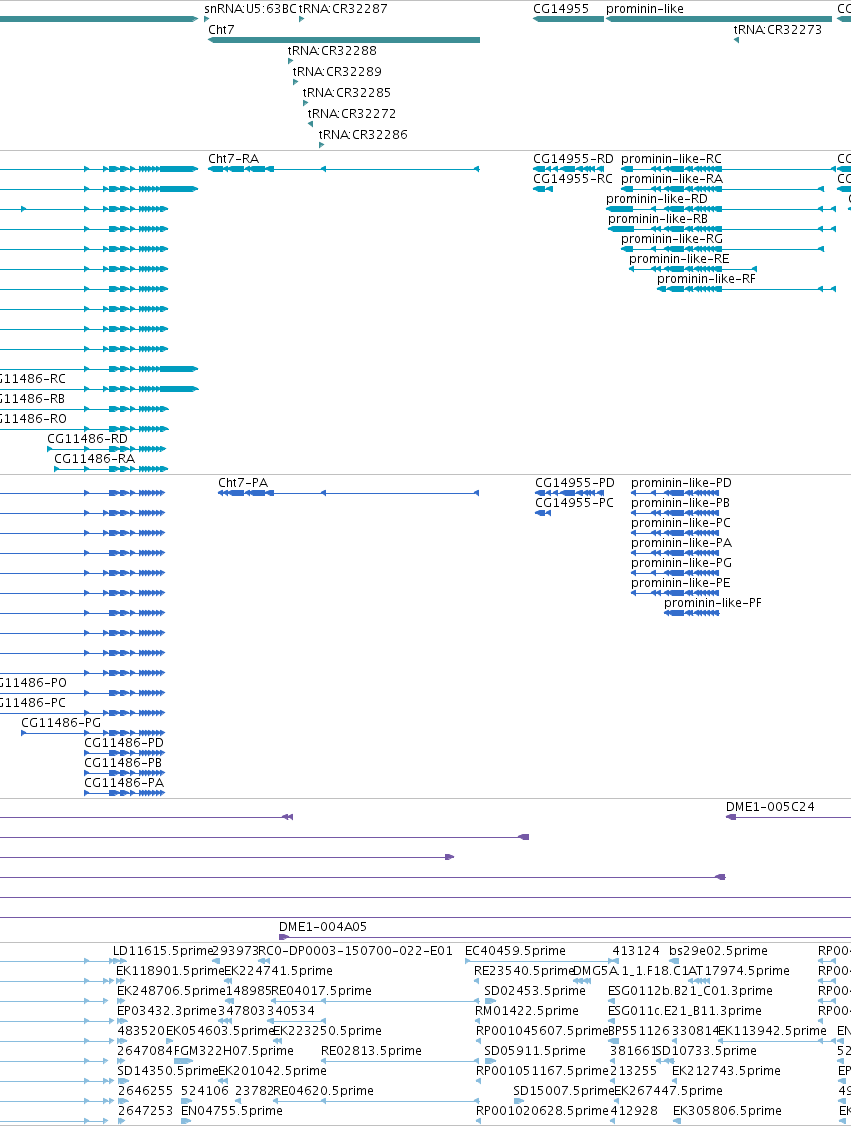Click the prominin-like-PB CDS
This screenshot has width=851, height=1126.
[x=675, y=513]
